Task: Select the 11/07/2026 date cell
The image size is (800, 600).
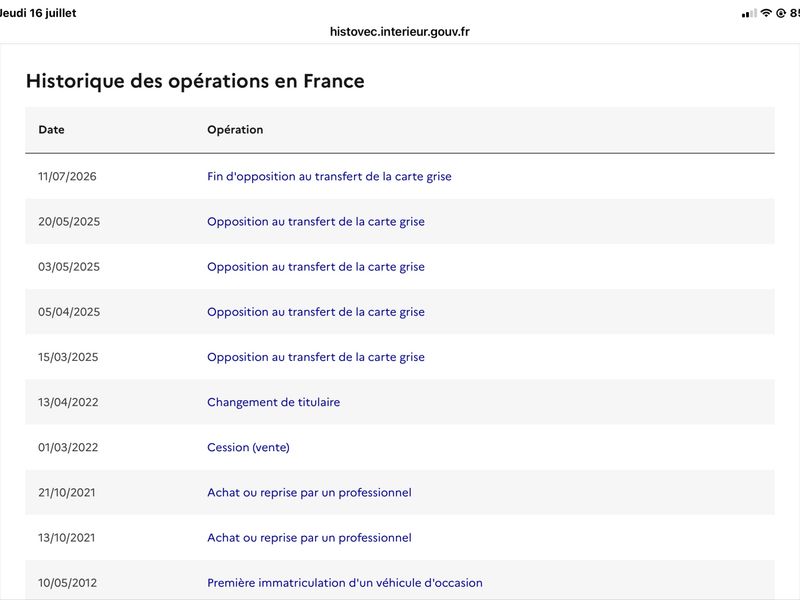Action: 67,177
